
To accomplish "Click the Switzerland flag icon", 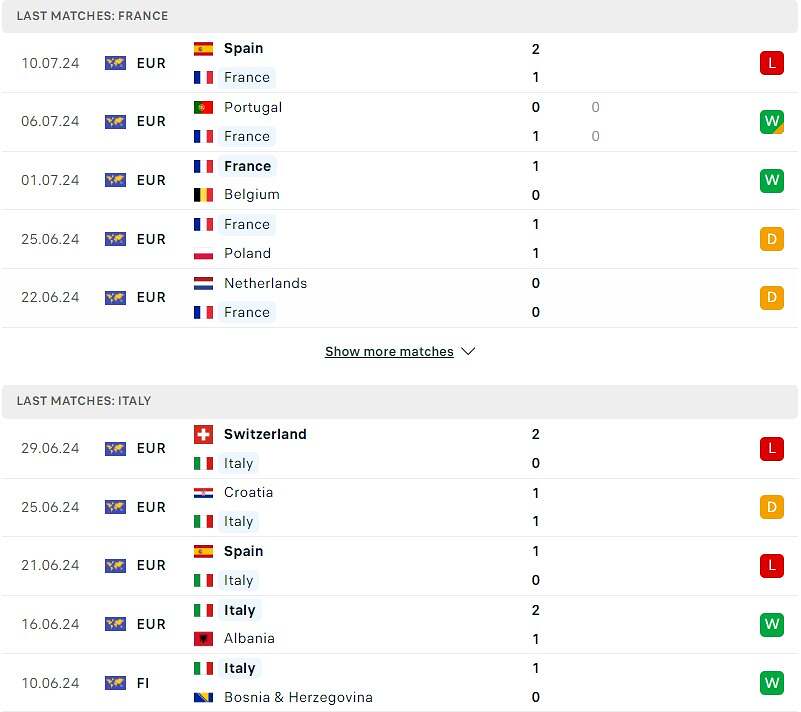I will pos(203,434).
